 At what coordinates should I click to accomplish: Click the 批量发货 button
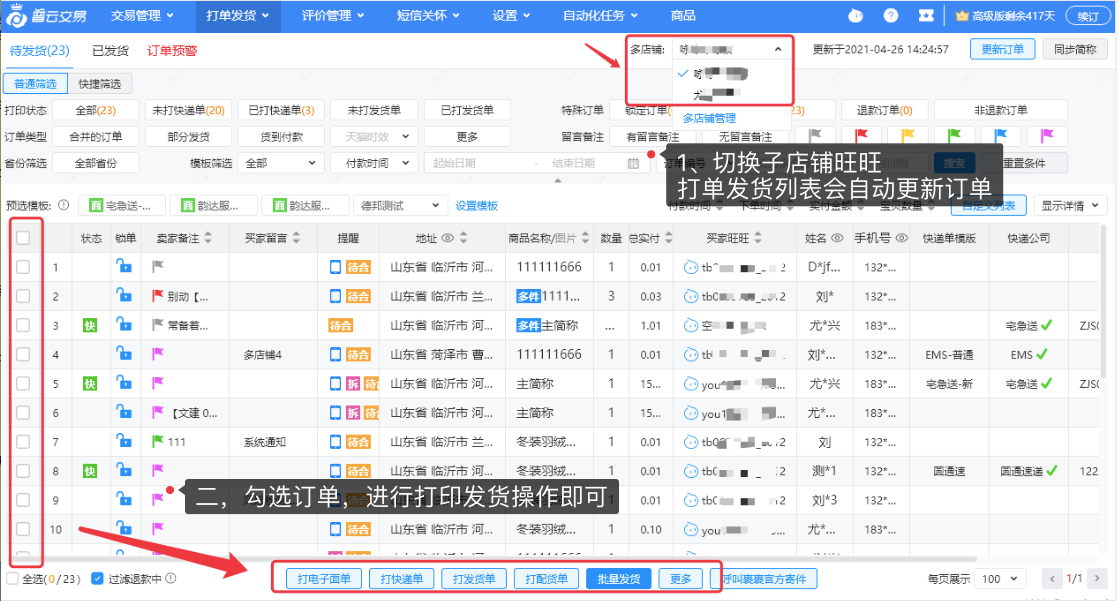tap(619, 579)
